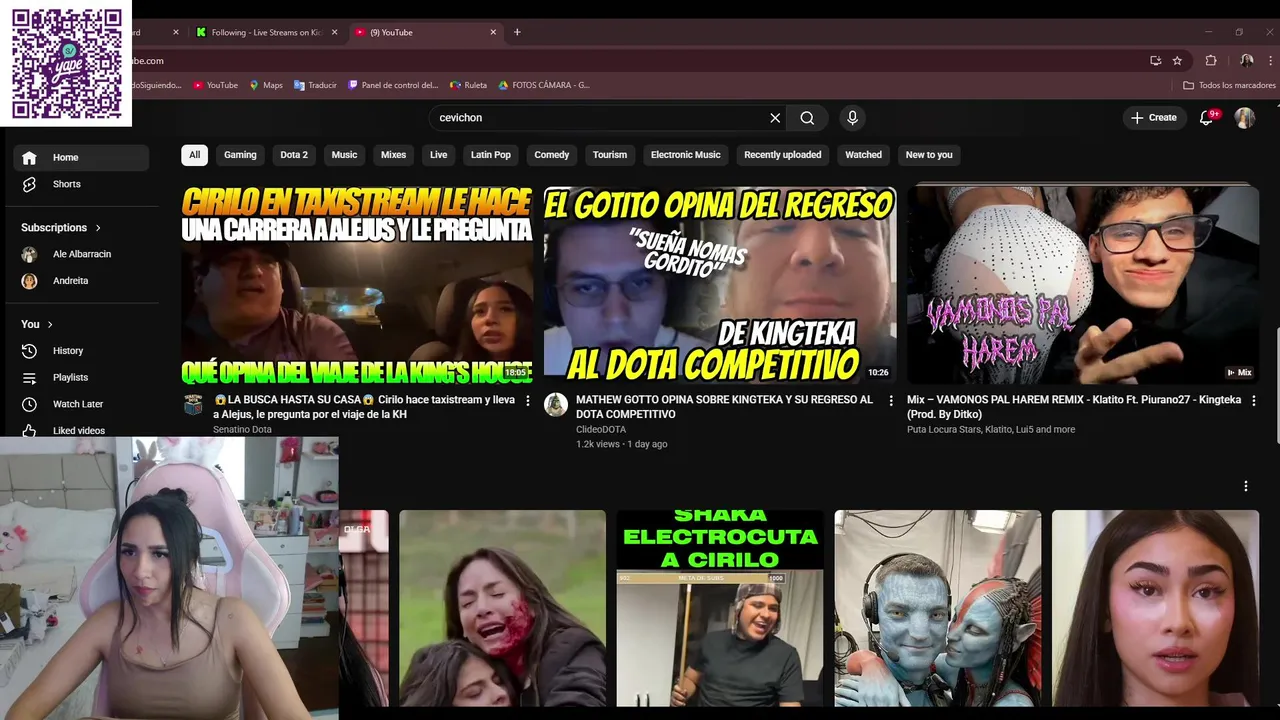Open Vamonos Pal Harem mix thumbnail

[x=1083, y=284]
